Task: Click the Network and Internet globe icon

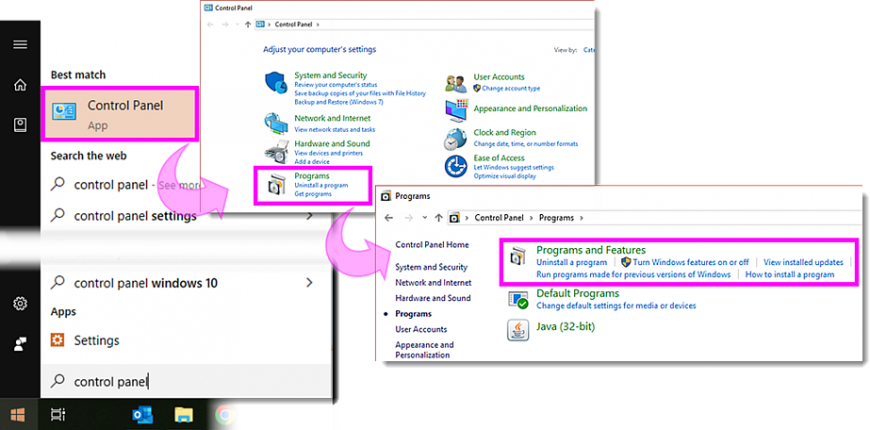Action: [x=276, y=124]
